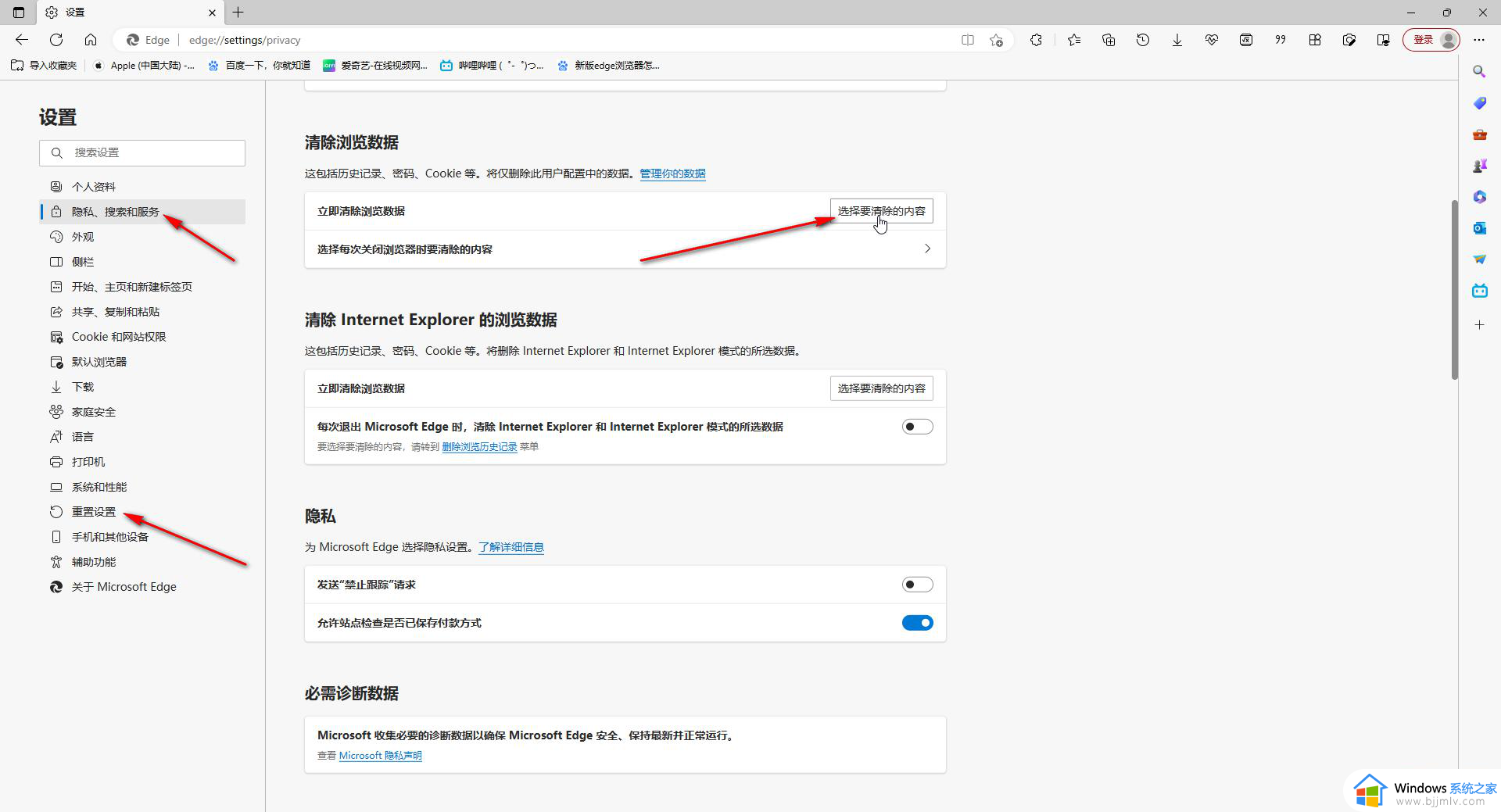Open Microsoft 隐私声明 link

tap(380, 756)
